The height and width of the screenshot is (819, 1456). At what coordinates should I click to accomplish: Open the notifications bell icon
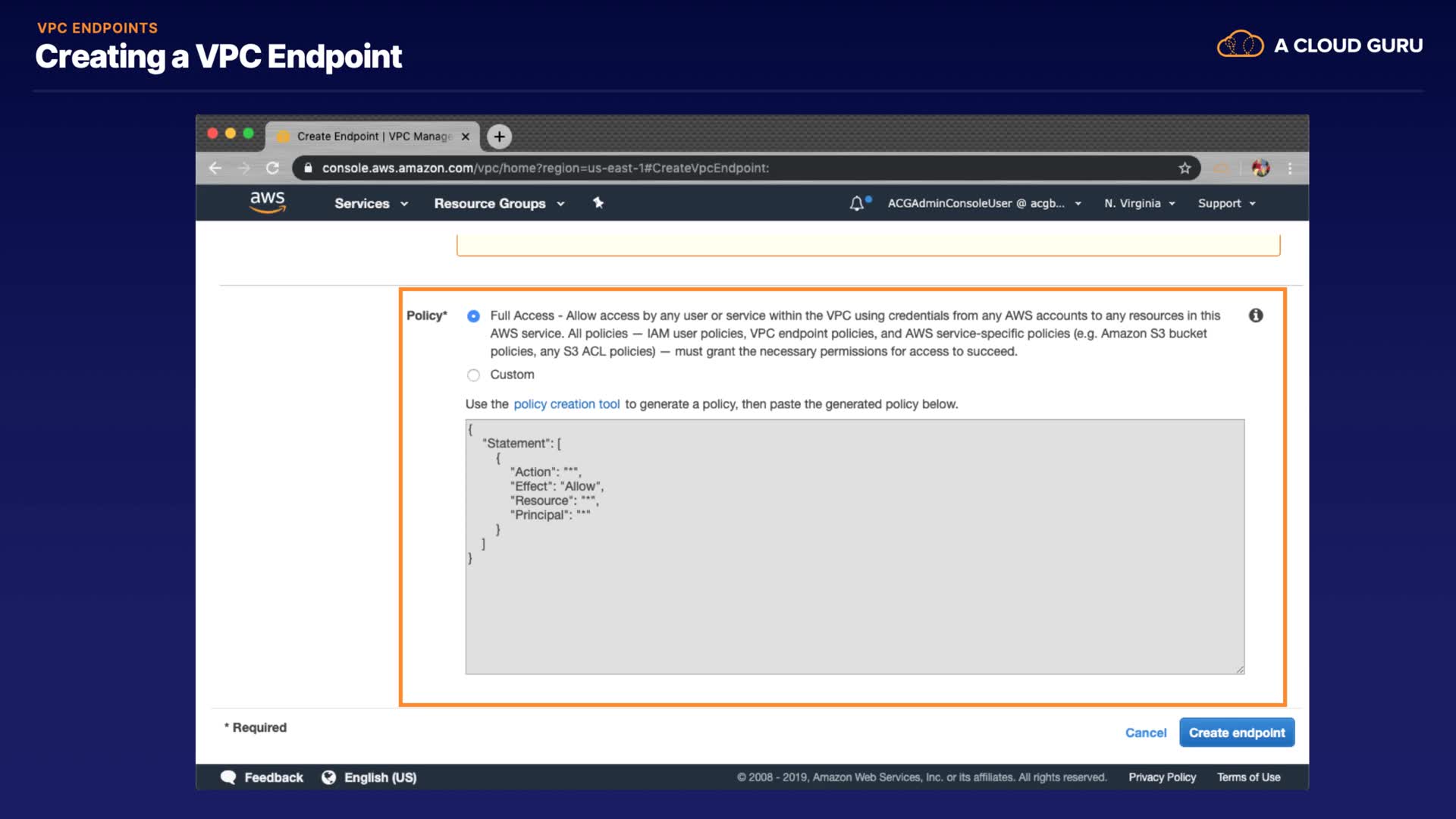(856, 203)
